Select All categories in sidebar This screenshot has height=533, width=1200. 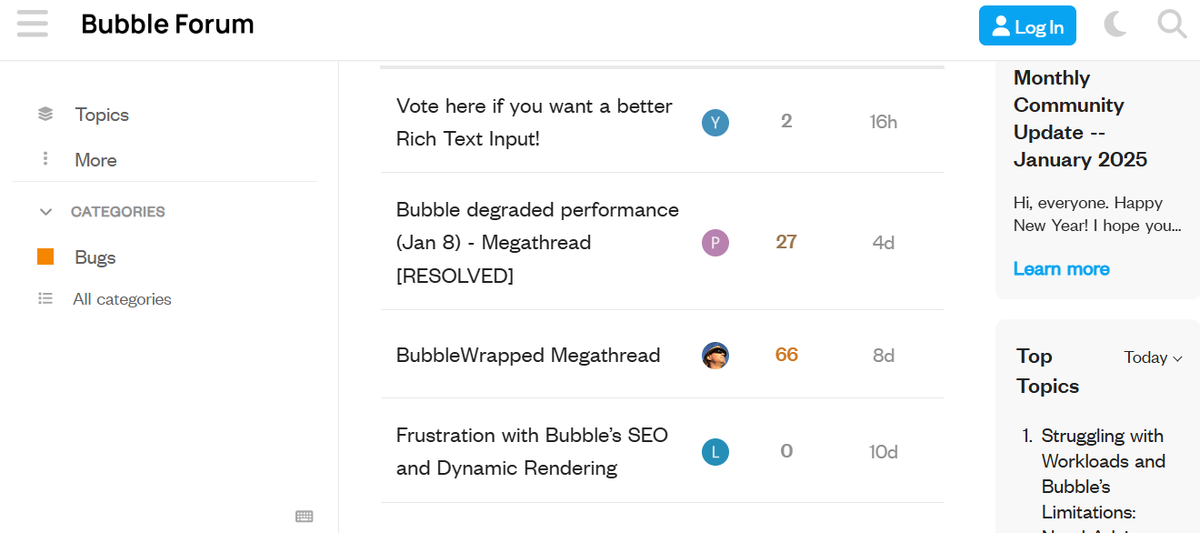coord(122,299)
